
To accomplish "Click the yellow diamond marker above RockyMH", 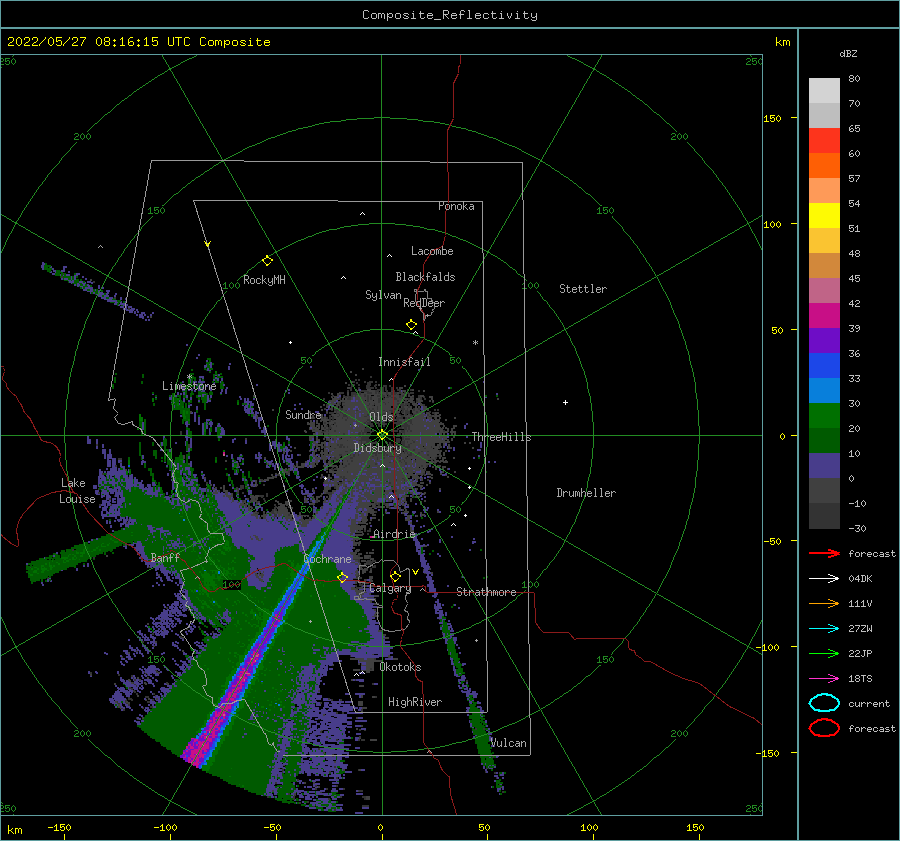I will 267,261.
